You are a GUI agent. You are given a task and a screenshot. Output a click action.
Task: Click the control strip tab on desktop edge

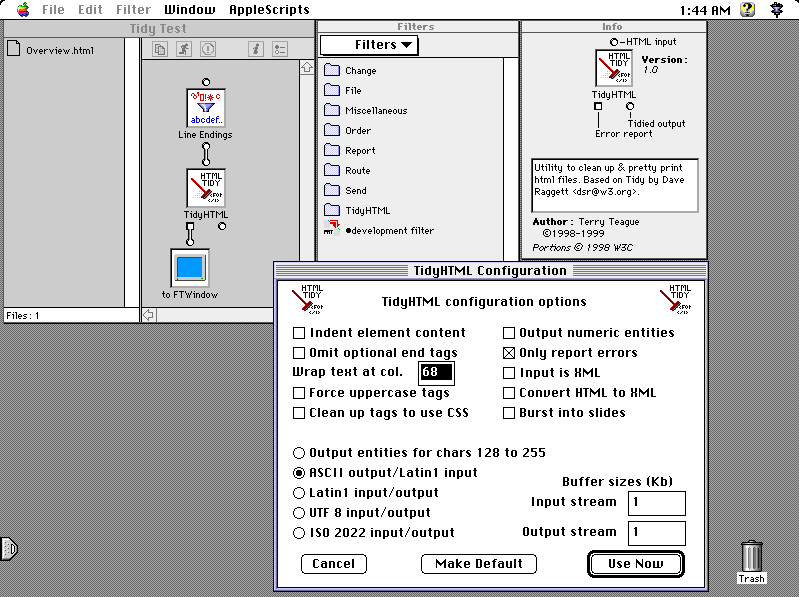[9, 549]
